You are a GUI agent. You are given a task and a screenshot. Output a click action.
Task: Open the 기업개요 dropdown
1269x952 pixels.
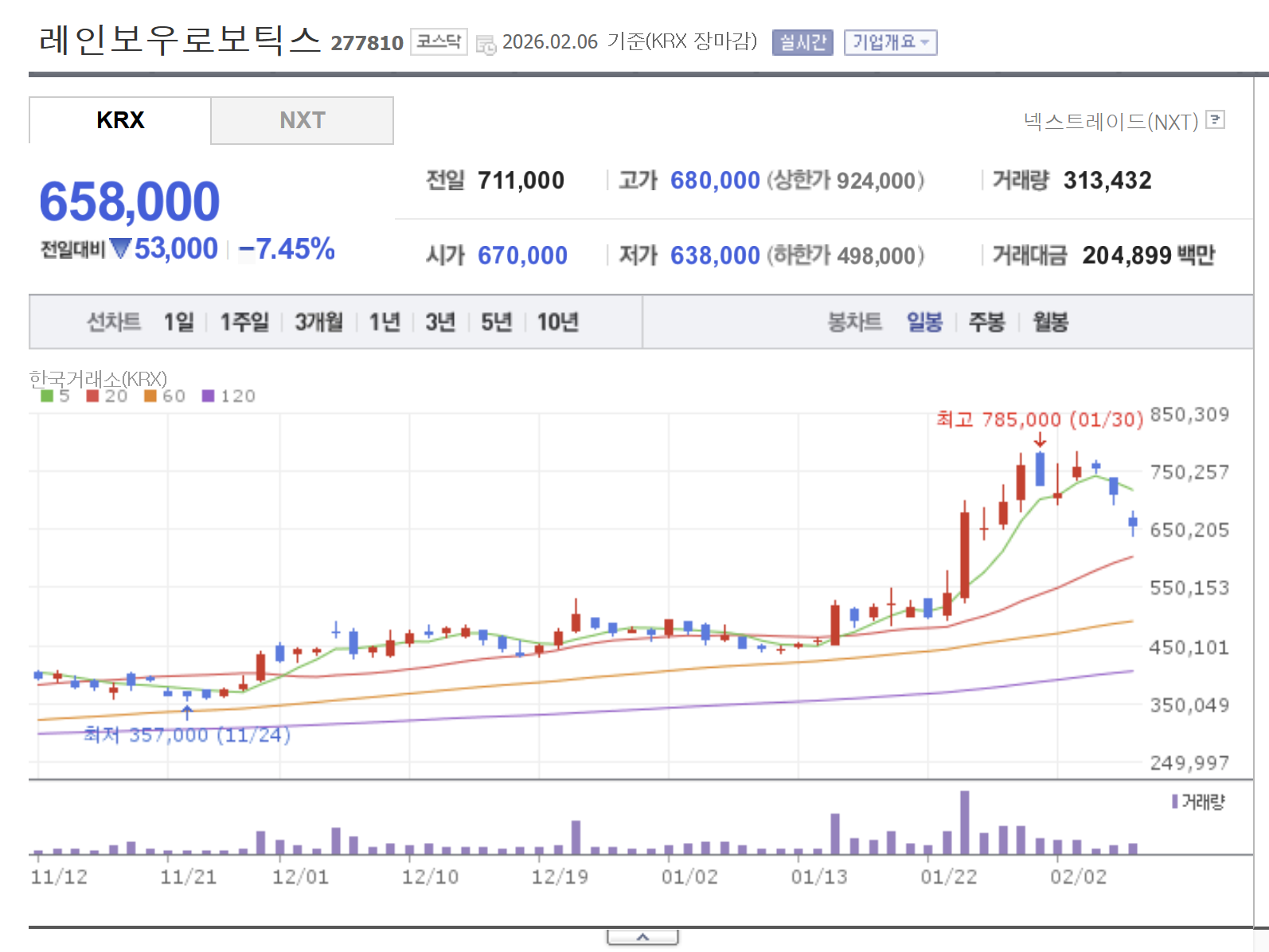tap(890, 42)
